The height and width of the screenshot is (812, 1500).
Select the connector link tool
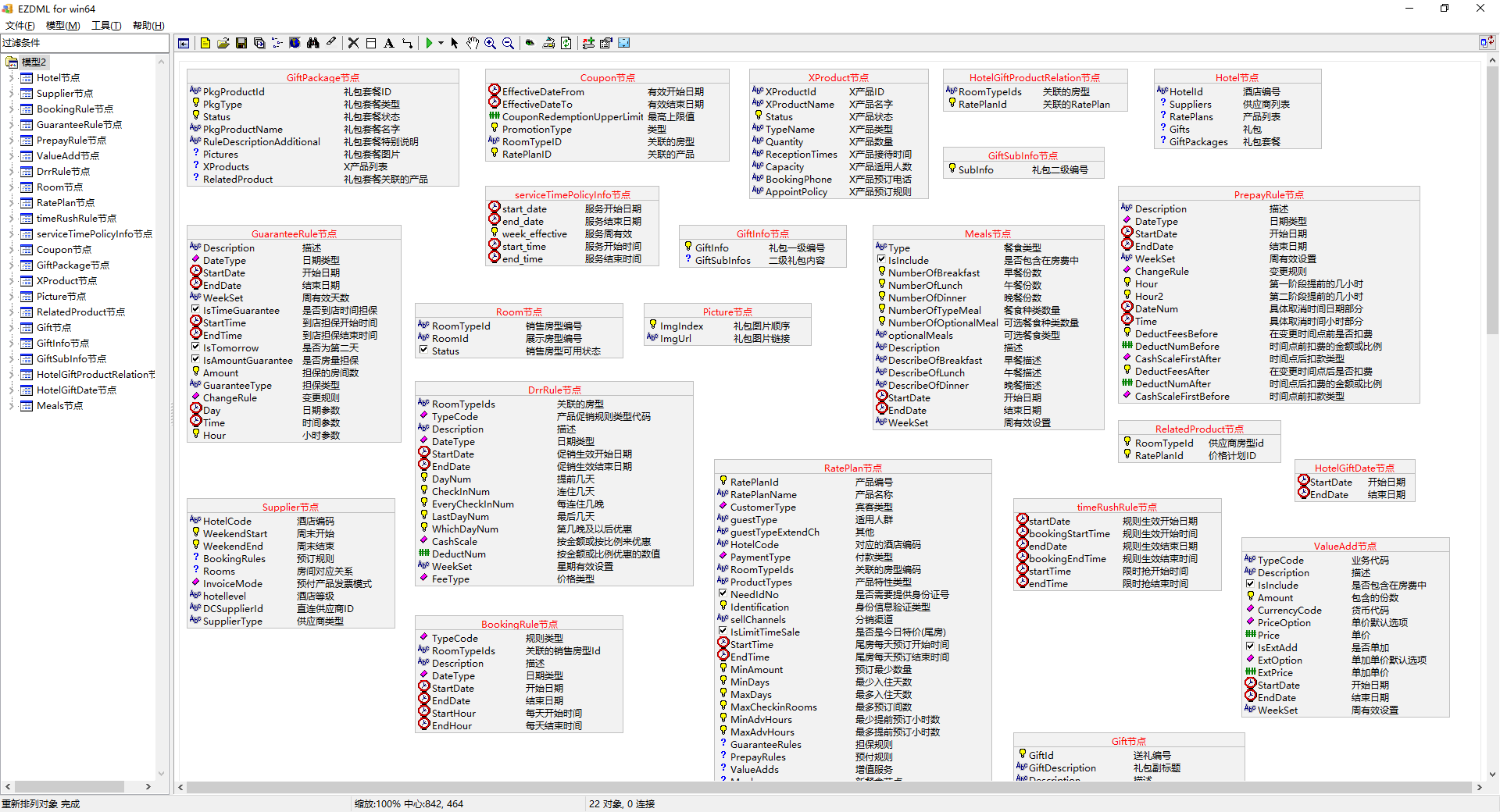point(407,43)
